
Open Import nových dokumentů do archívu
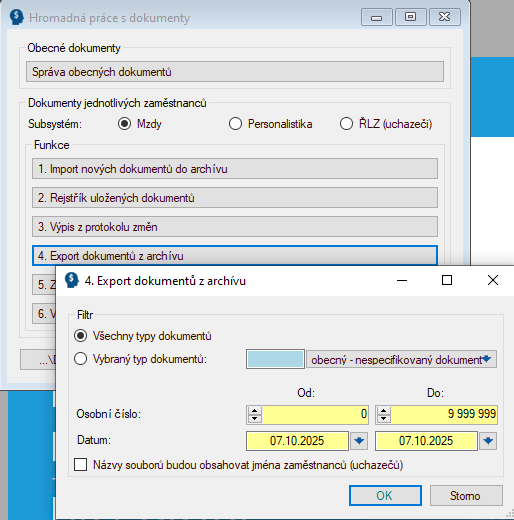pos(235,169)
